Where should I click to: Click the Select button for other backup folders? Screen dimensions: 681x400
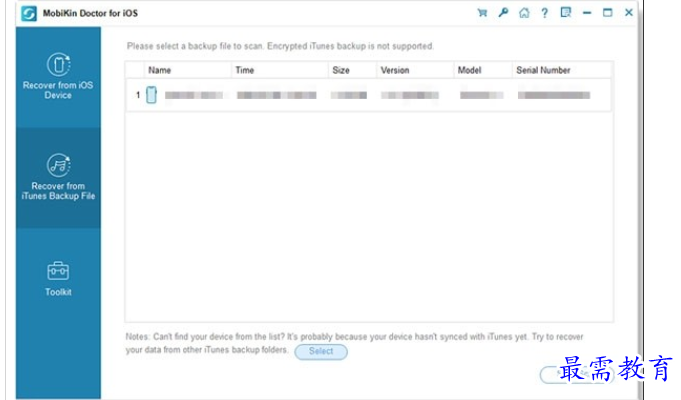[x=321, y=351]
